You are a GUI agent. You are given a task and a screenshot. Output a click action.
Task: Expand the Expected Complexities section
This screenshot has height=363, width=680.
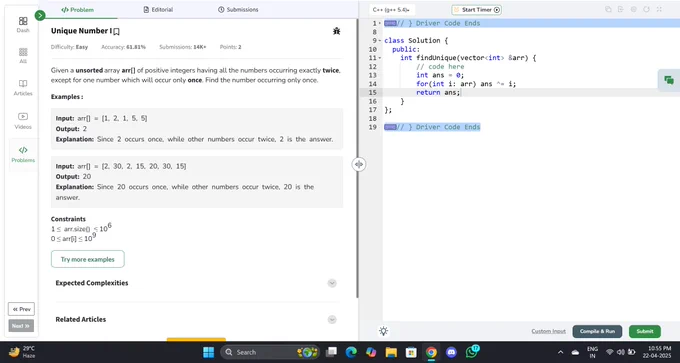(x=332, y=283)
